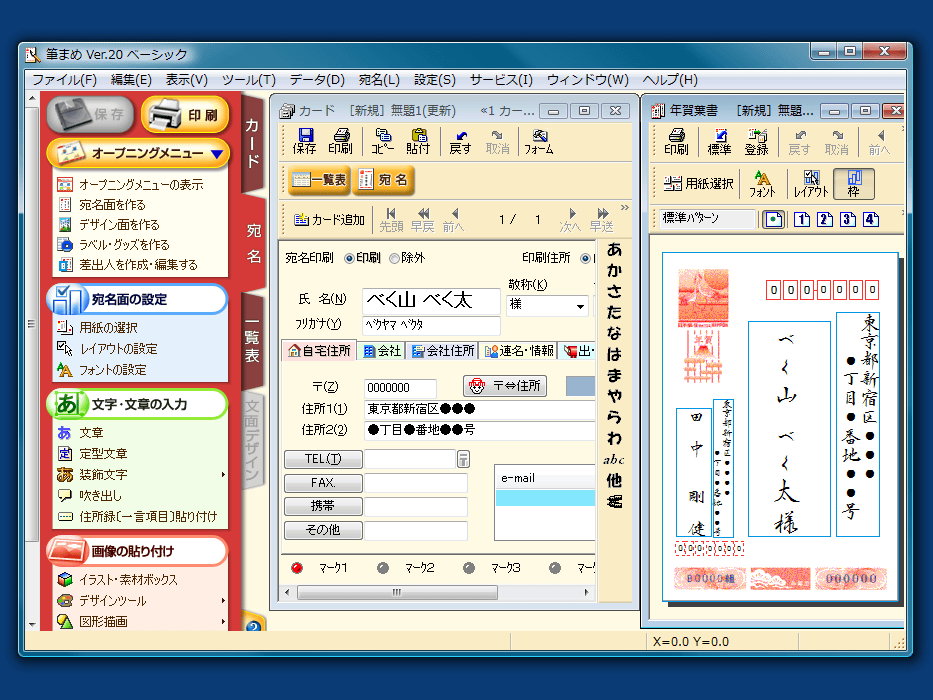933x700 pixels.
Task: Click the 〒 postal code field
Action: tap(400, 388)
